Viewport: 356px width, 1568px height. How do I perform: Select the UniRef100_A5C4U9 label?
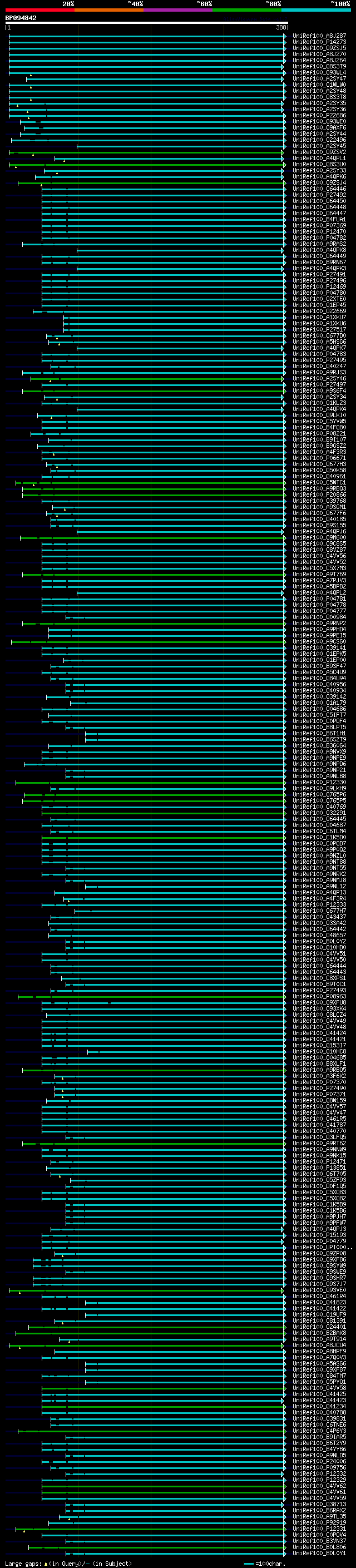(x=319, y=672)
